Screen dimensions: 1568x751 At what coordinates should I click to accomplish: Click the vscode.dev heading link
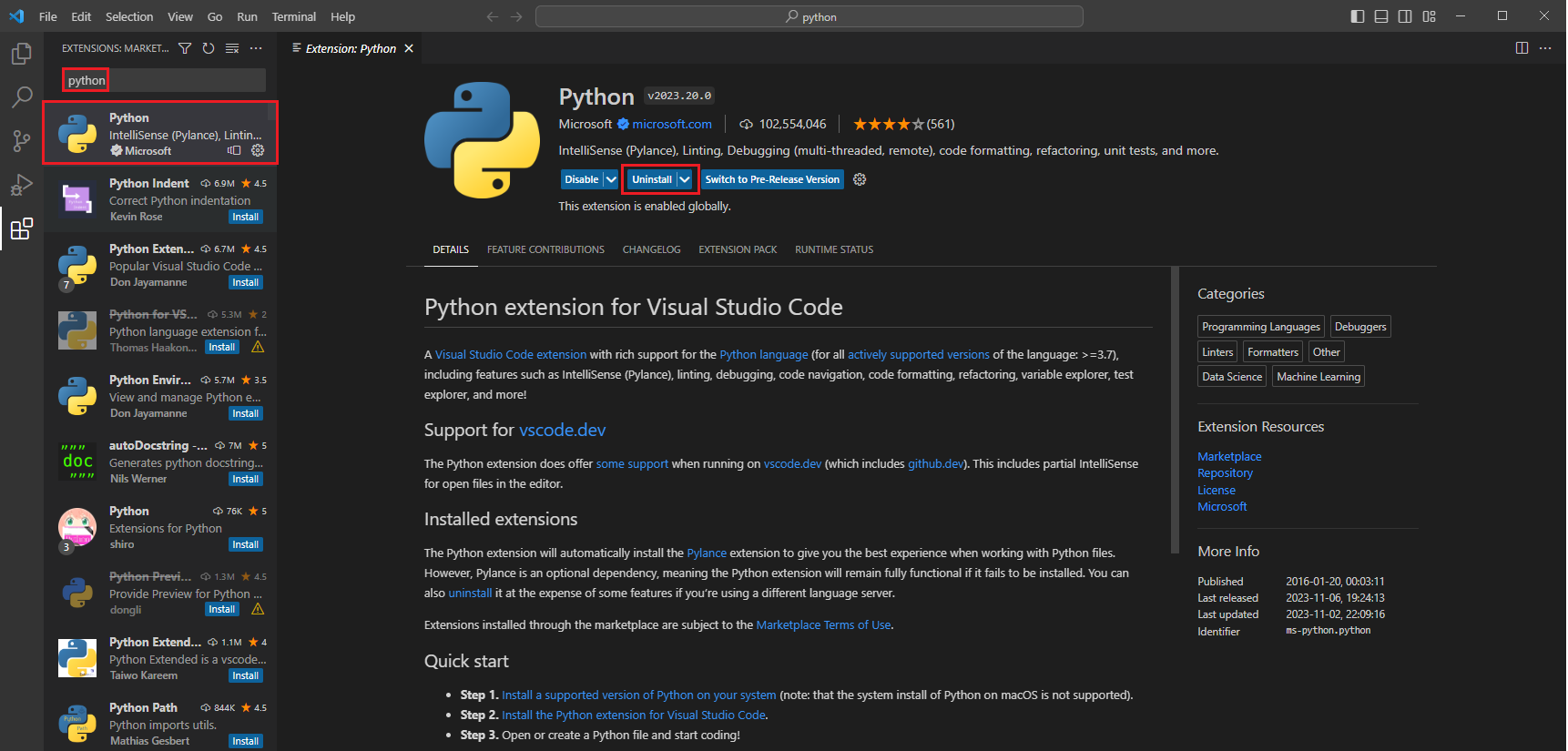(562, 430)
